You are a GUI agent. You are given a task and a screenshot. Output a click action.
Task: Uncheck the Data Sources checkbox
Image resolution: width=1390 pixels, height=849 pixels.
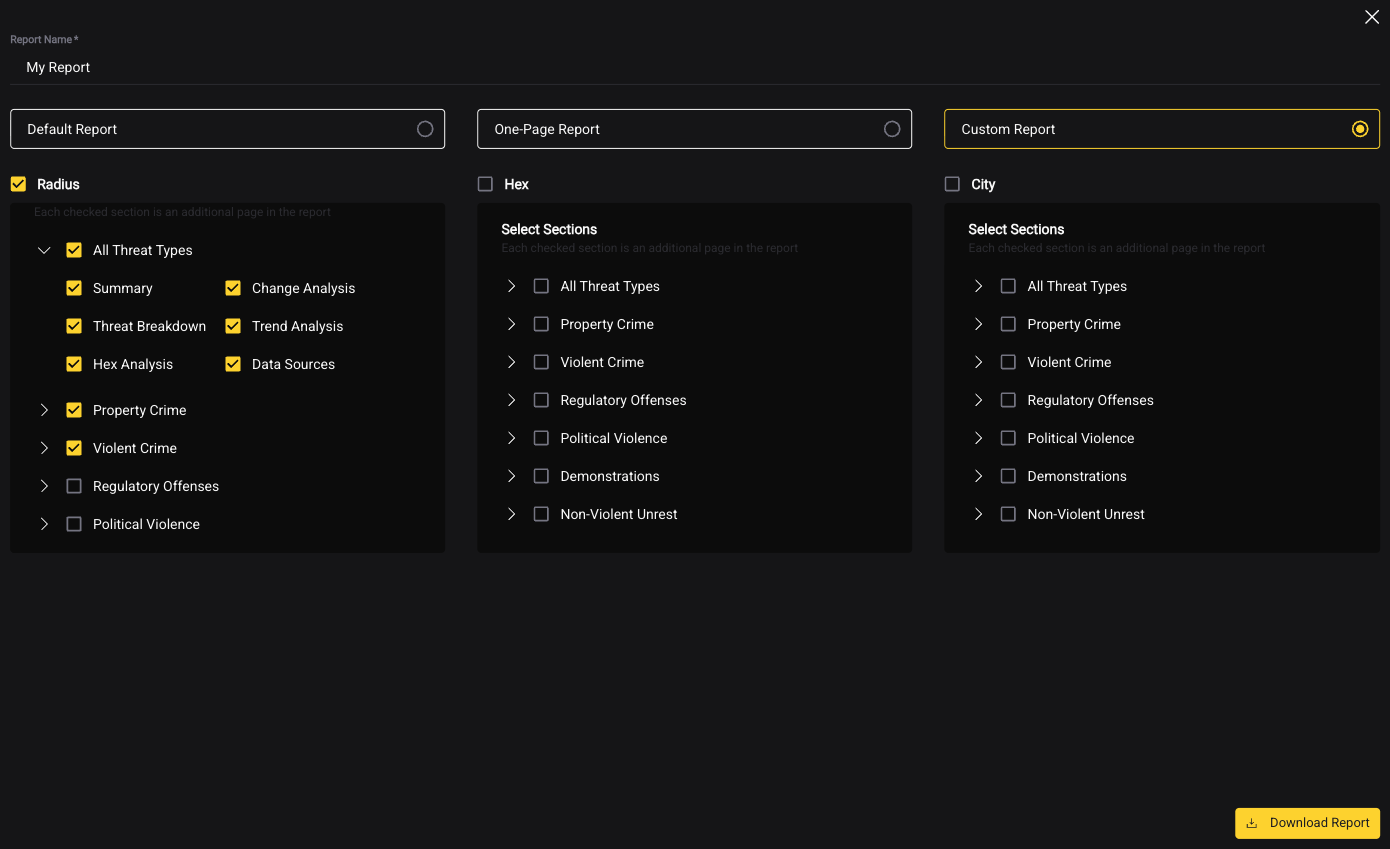click(233, 364)
